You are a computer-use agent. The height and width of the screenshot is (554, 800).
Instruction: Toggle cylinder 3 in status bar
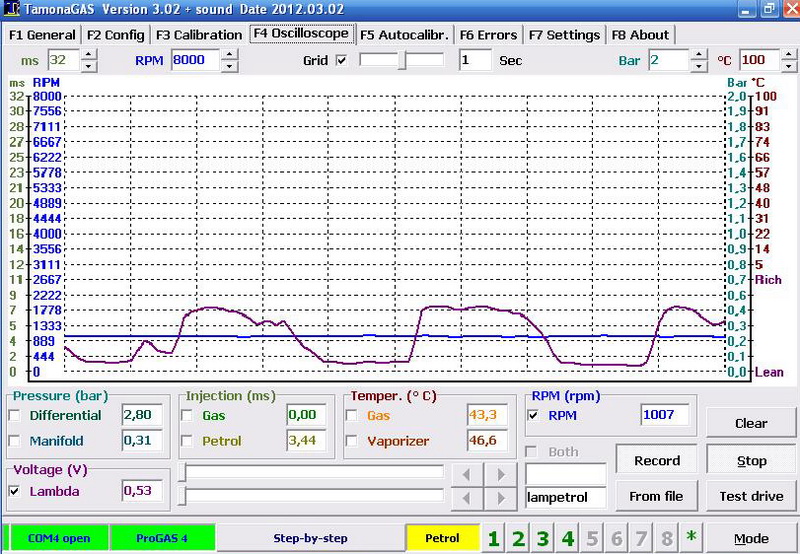[x=543, y=539]
